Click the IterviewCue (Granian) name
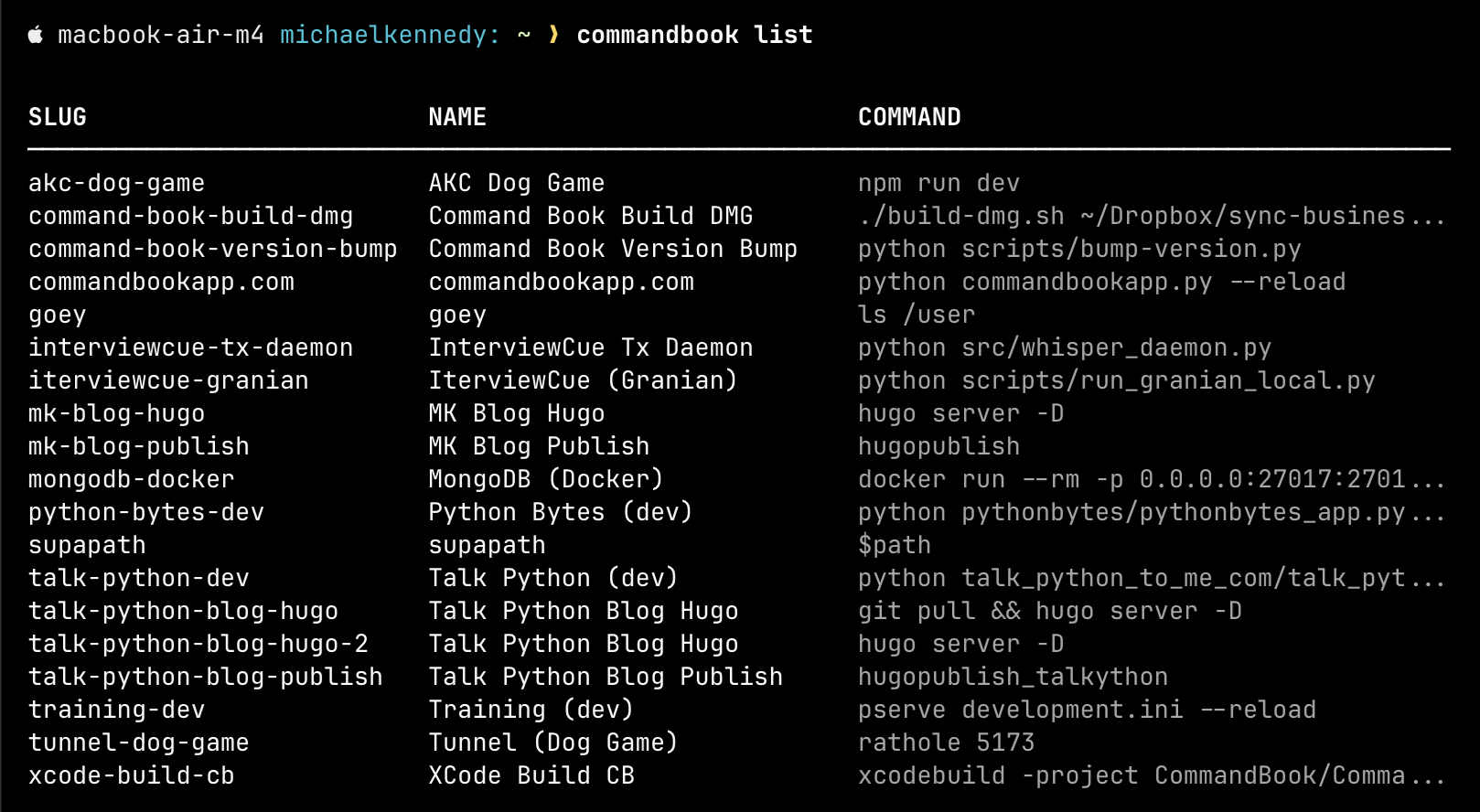1480x812 pixels. [x=583, y=380]
